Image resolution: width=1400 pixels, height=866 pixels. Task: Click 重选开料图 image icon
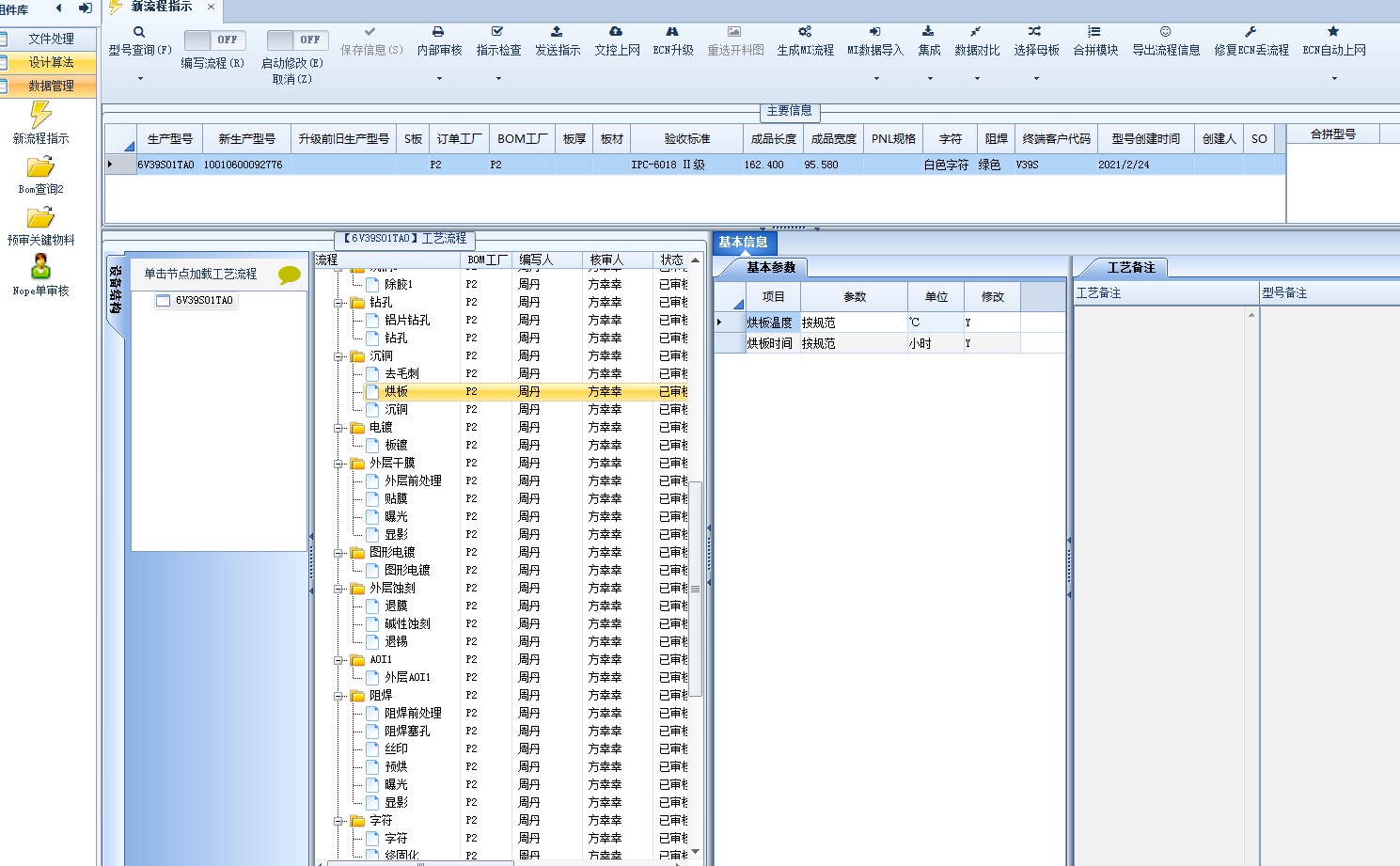click(734, 32)
